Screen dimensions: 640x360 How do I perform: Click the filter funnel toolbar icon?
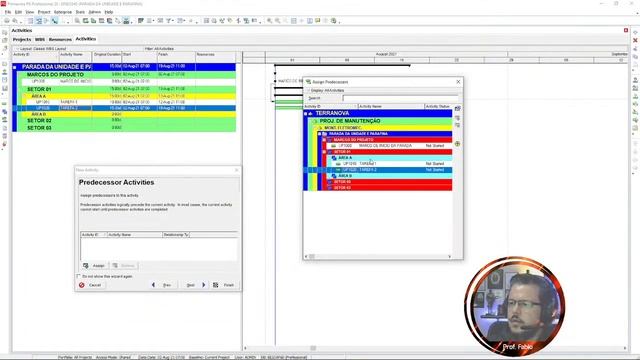coord(168,21)
